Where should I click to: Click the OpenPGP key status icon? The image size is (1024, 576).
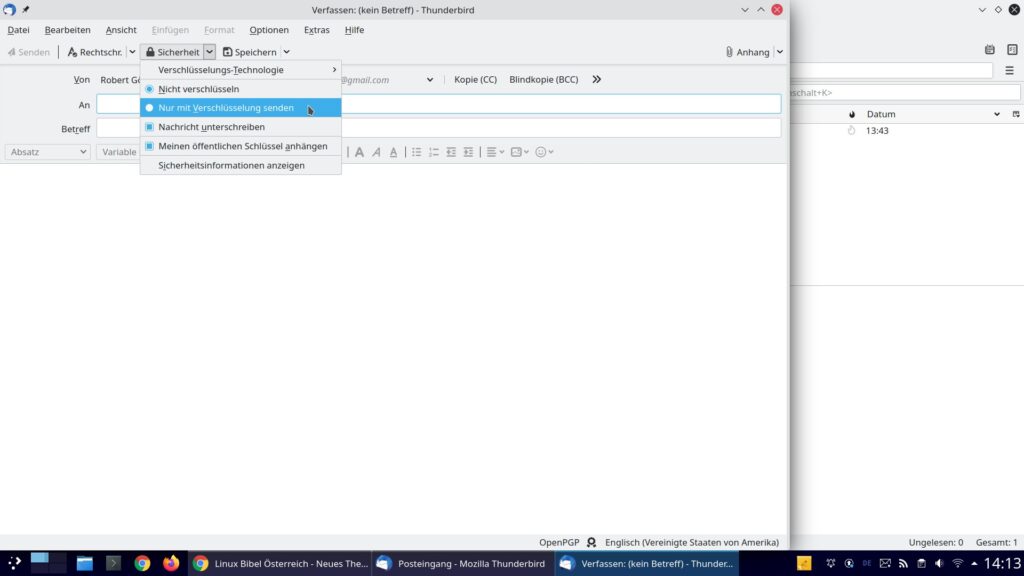592,543
